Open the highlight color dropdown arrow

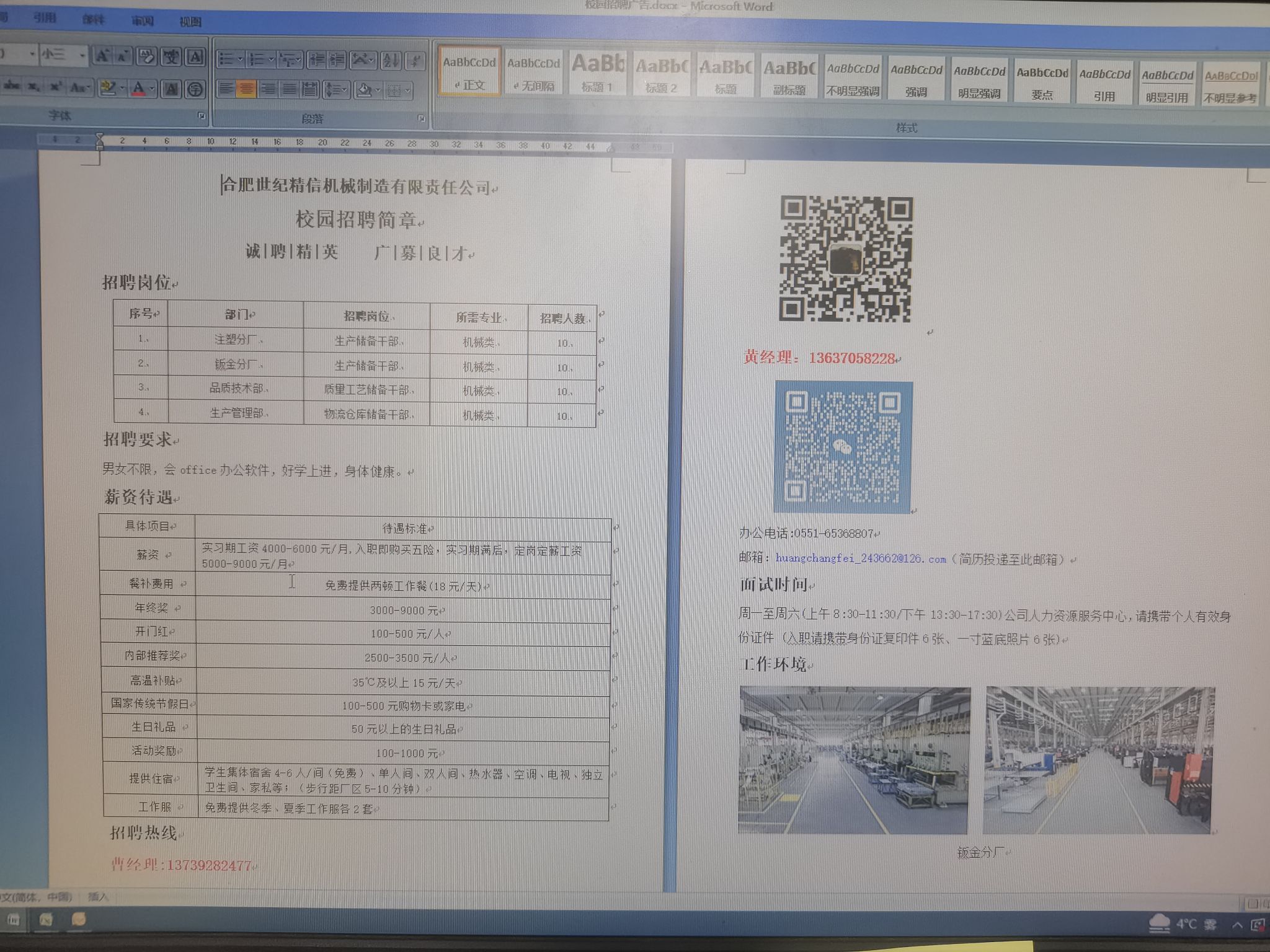tap(122, 89)
